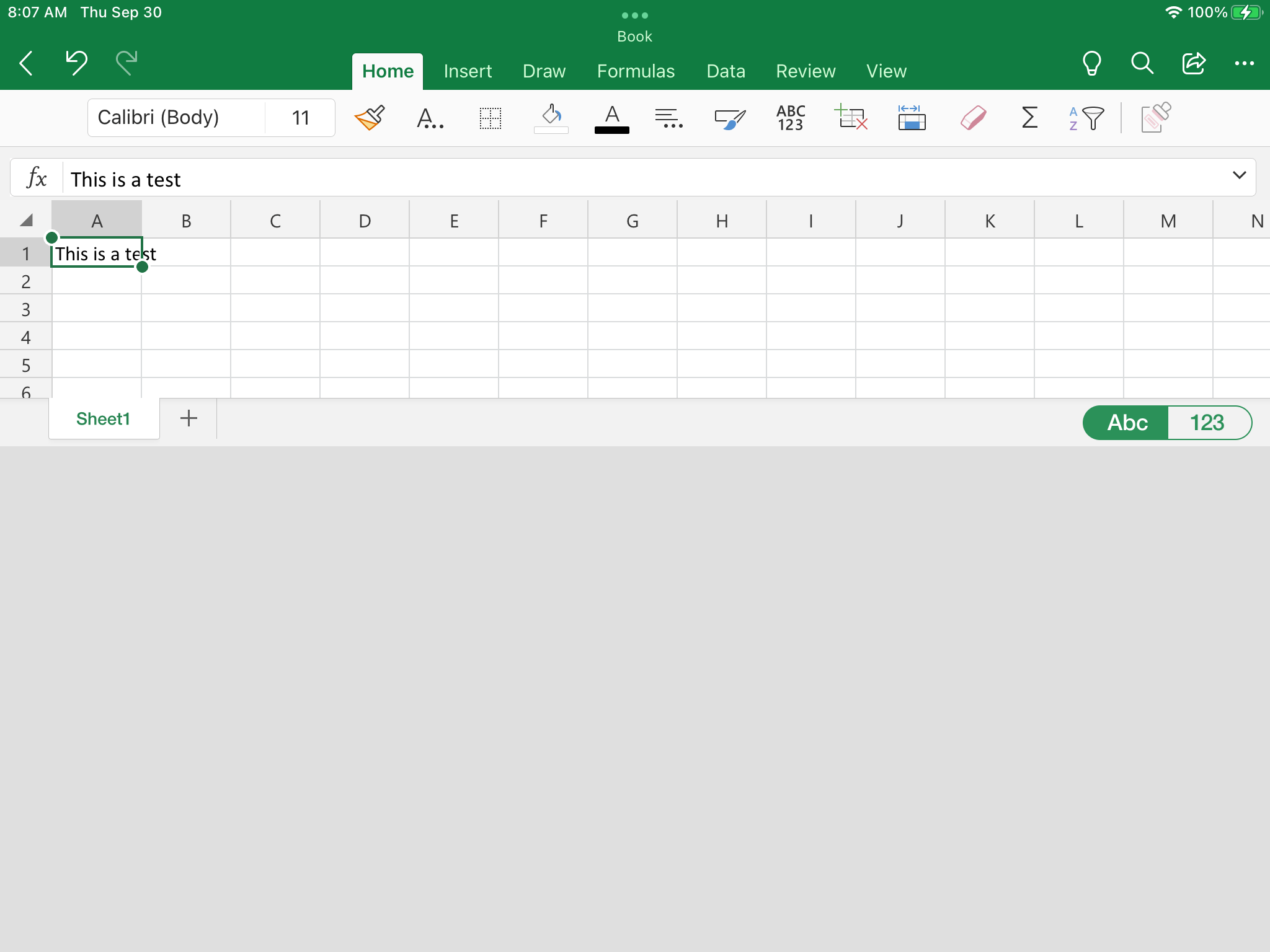This screenshot has width=1270, height=952.
Task: Tap the undo arrow button
Action: tap(76, 63)
